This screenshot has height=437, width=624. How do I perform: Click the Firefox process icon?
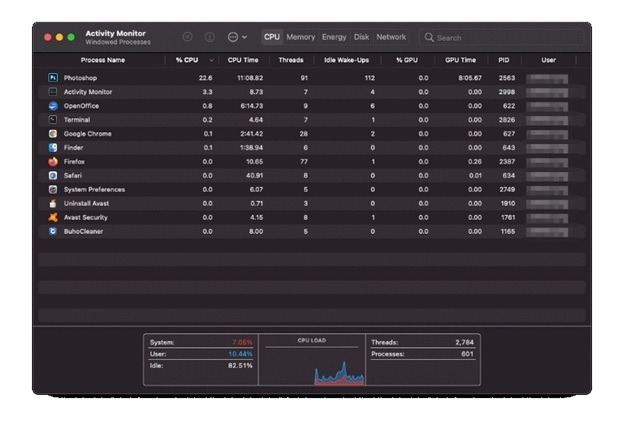pyautogui.click(x=53, y=162)
